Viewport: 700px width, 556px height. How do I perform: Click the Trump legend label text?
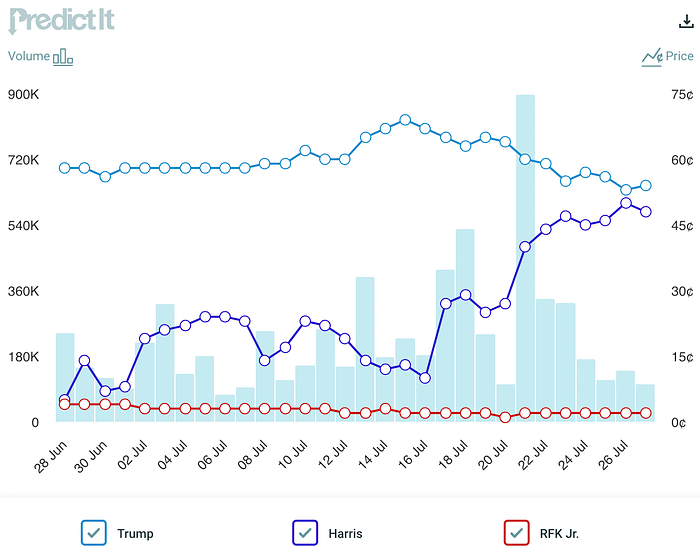click(135, 534)
